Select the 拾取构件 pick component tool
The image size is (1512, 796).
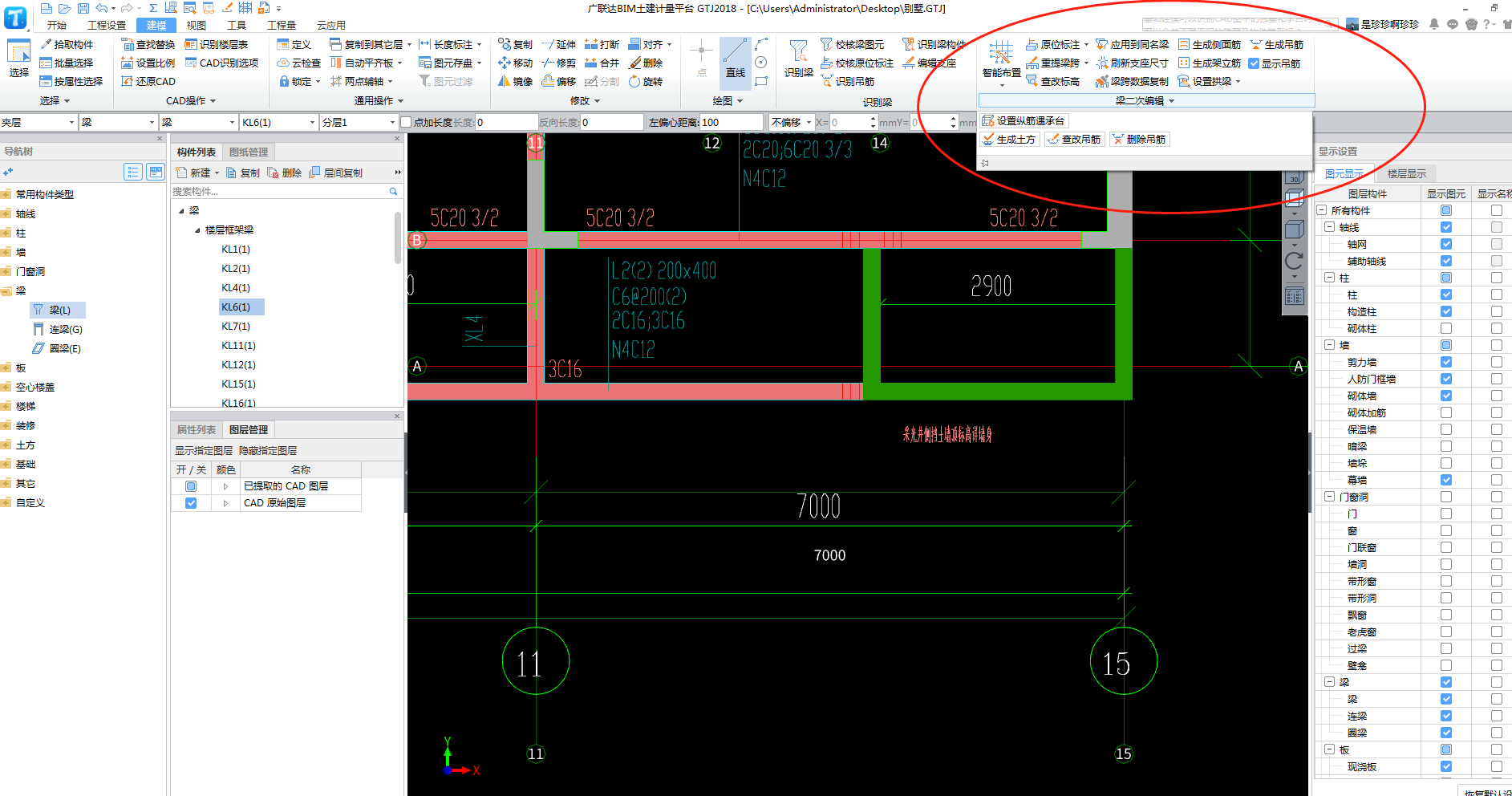(67, 45)
